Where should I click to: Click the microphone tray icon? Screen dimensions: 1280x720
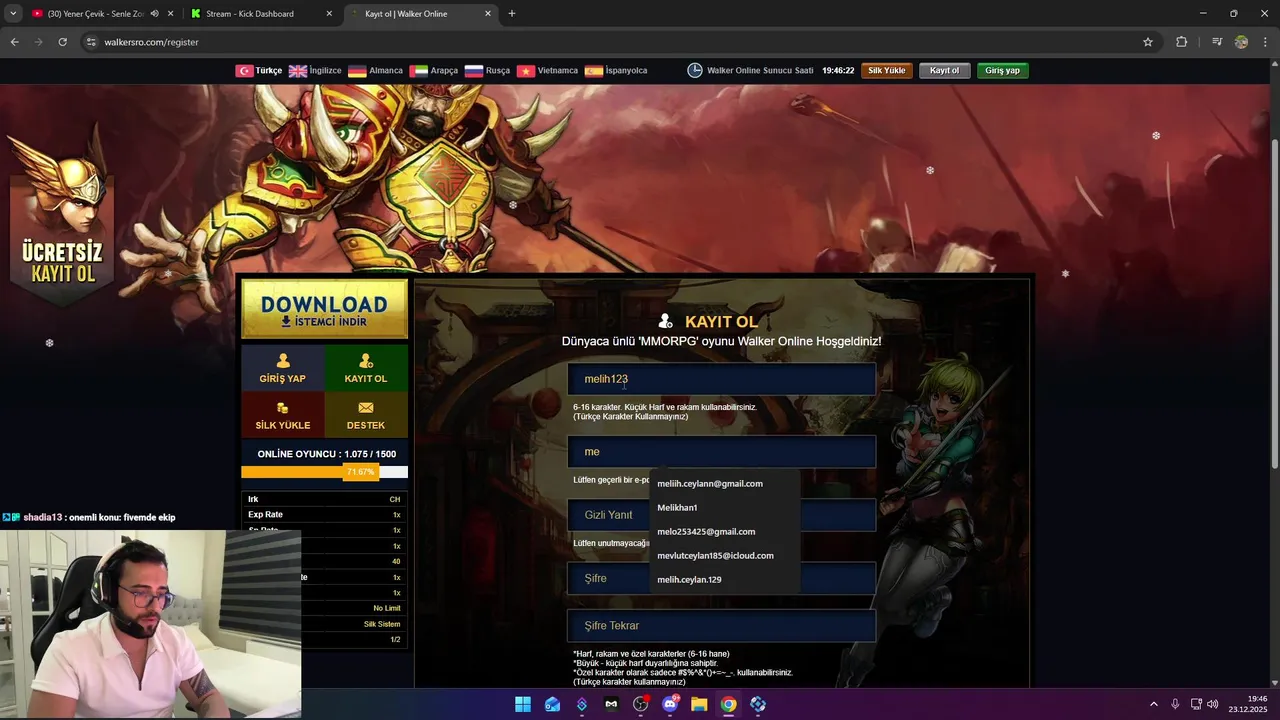click(x=1175, y=704)
